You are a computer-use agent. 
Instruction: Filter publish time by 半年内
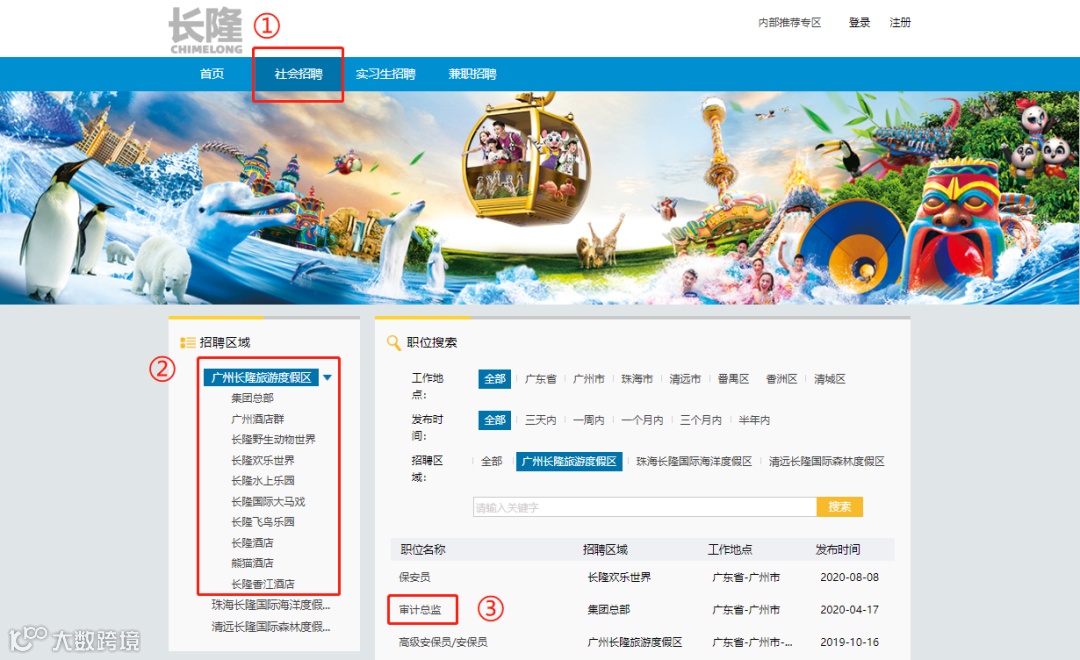point(754,420)
